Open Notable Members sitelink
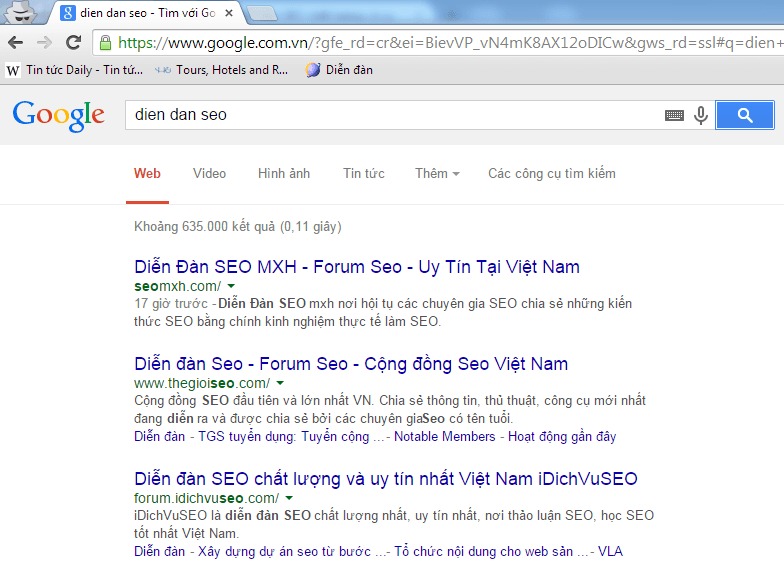 point(444,436)
